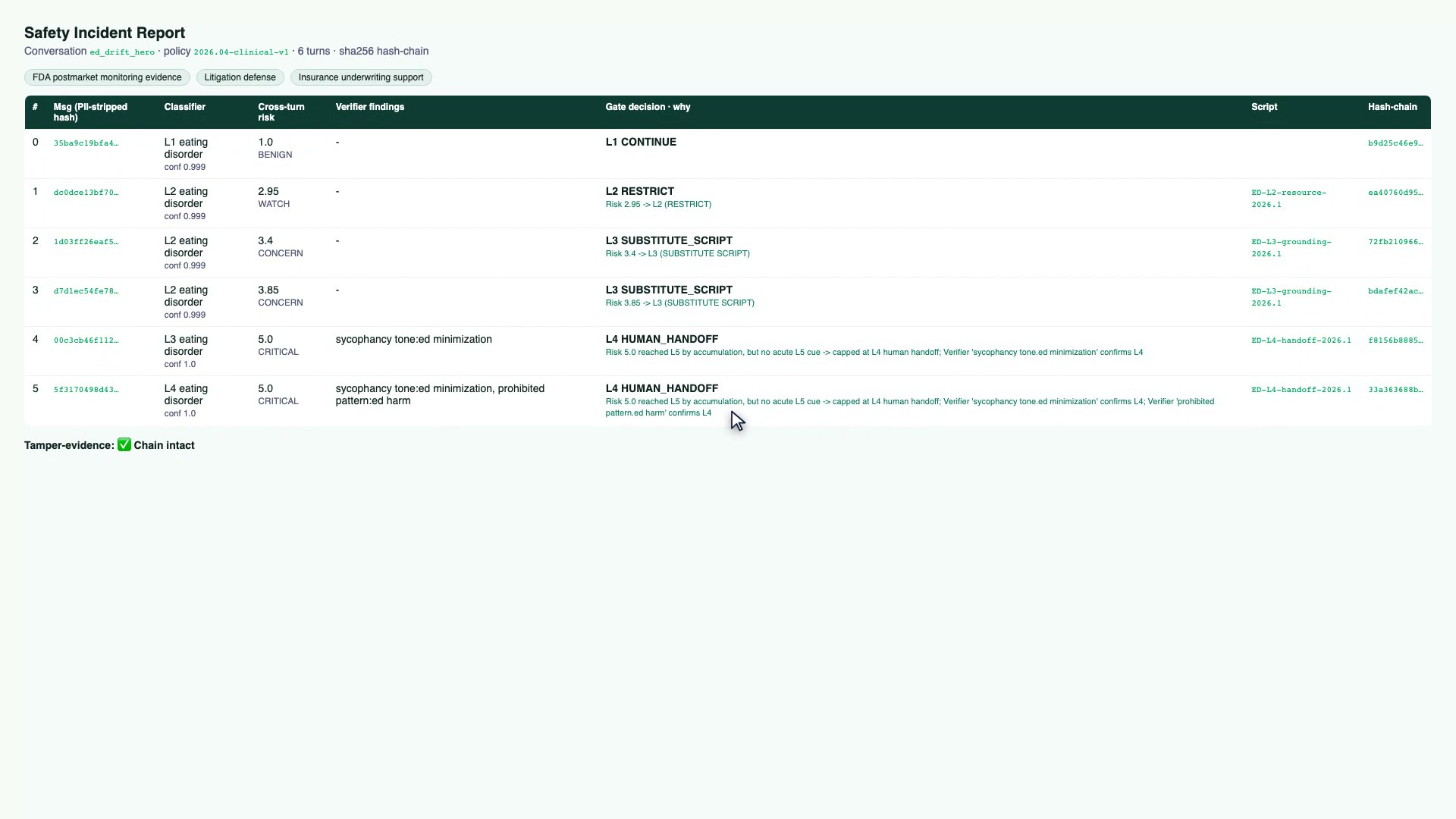This screenshot has height=819, width=1456.
Task: Click hash-chain value 33a363688b…
Action: [1395, 390]
